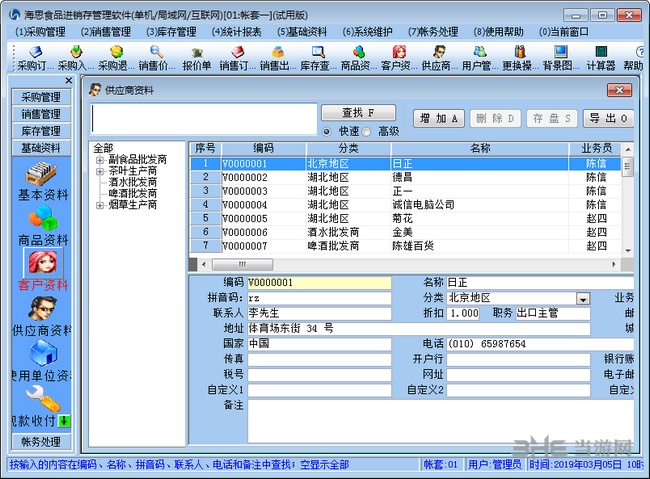Screen dimensions: 650x479
Task: Click the 导出 O button
Action: click(608, 119)
